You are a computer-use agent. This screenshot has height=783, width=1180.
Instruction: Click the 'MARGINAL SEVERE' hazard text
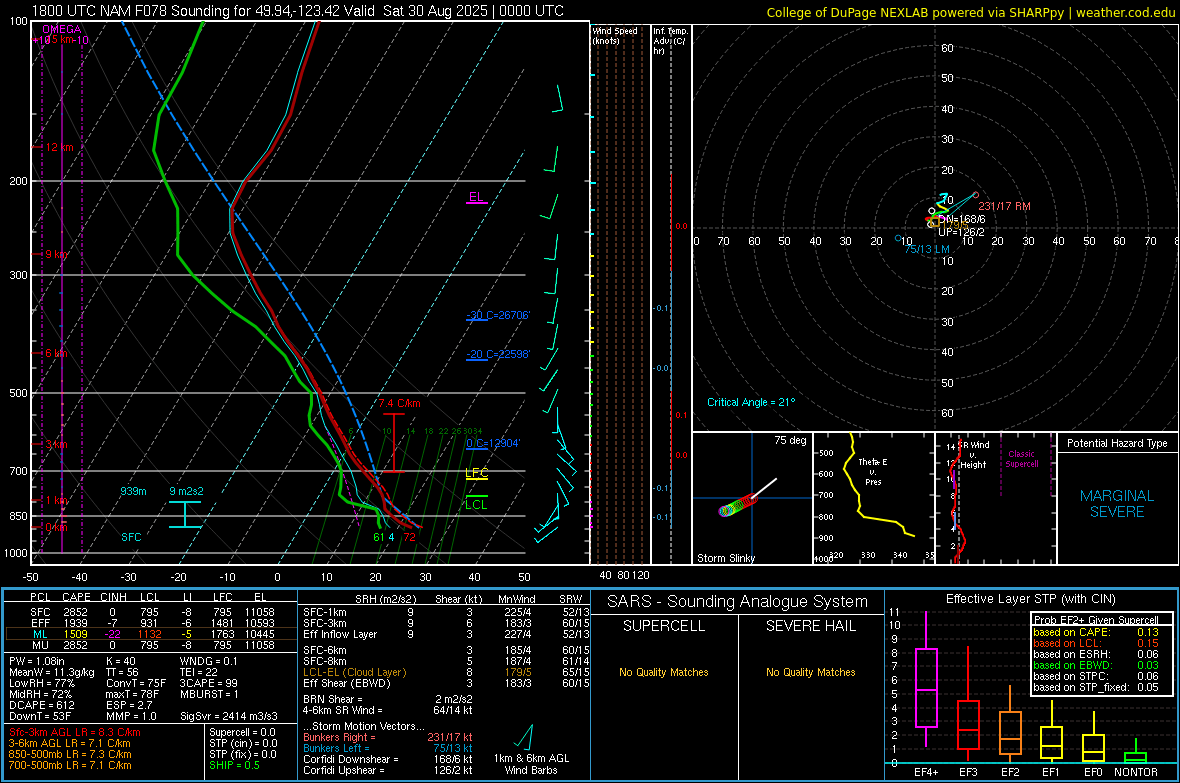tap(1117, 504)
